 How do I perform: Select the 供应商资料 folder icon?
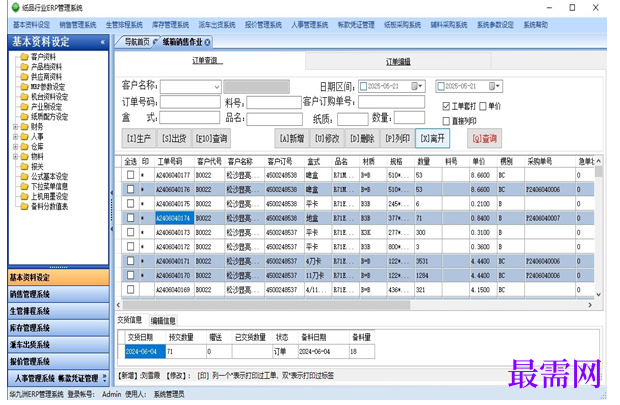pos(24,77)
